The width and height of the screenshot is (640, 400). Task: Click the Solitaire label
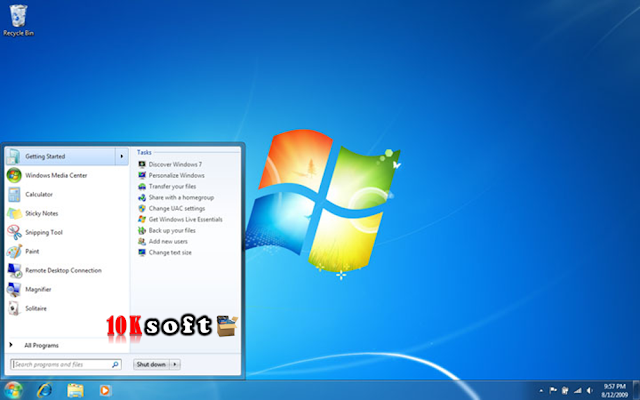click(36, 308)
